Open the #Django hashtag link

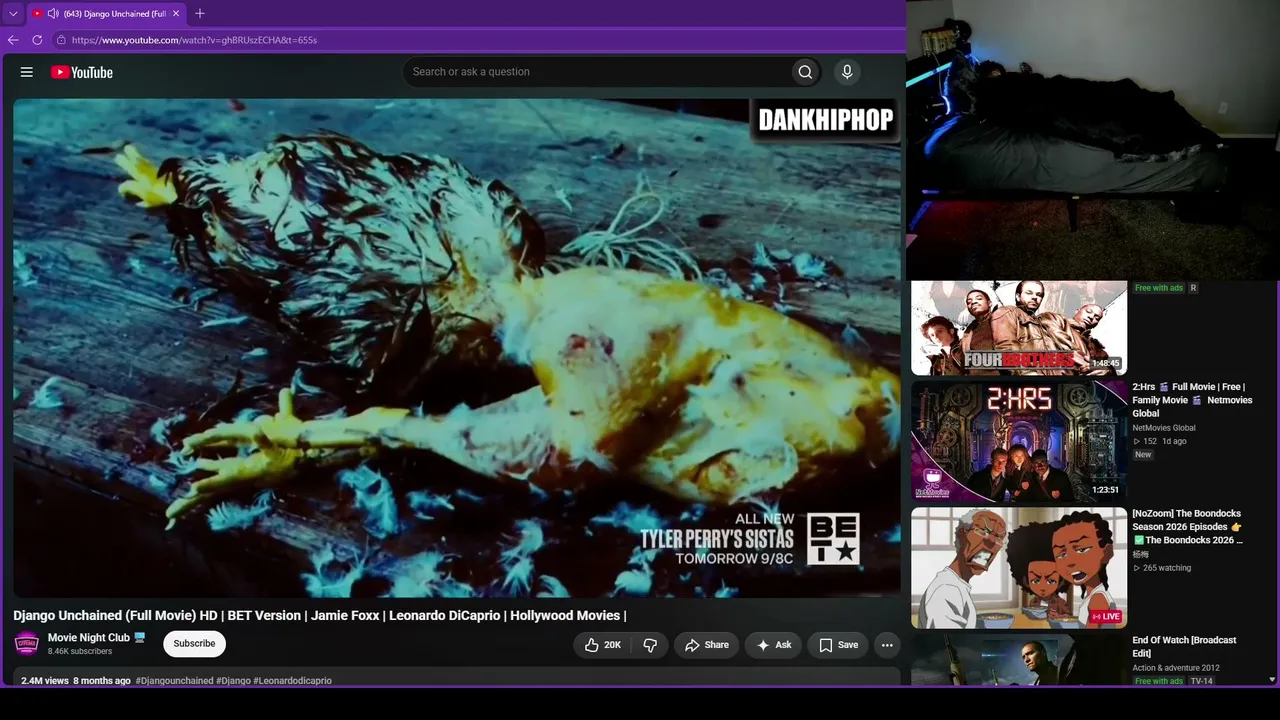pyautogui.click(x=233, y=681)
